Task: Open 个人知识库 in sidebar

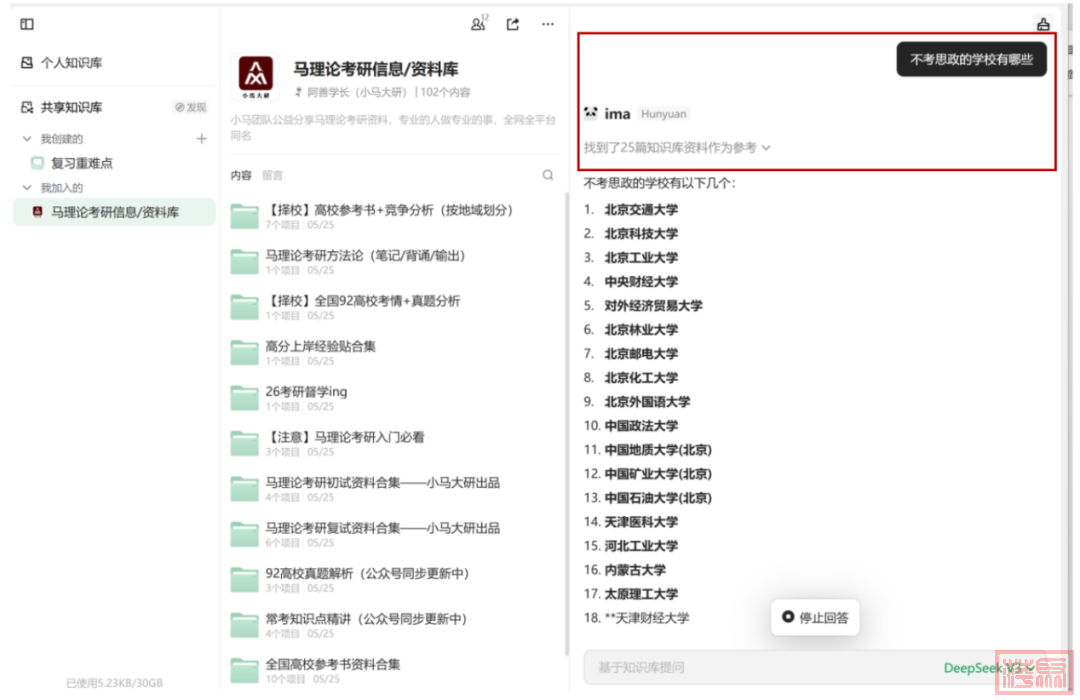Action: pyautogui.click(x=62, y=63)
